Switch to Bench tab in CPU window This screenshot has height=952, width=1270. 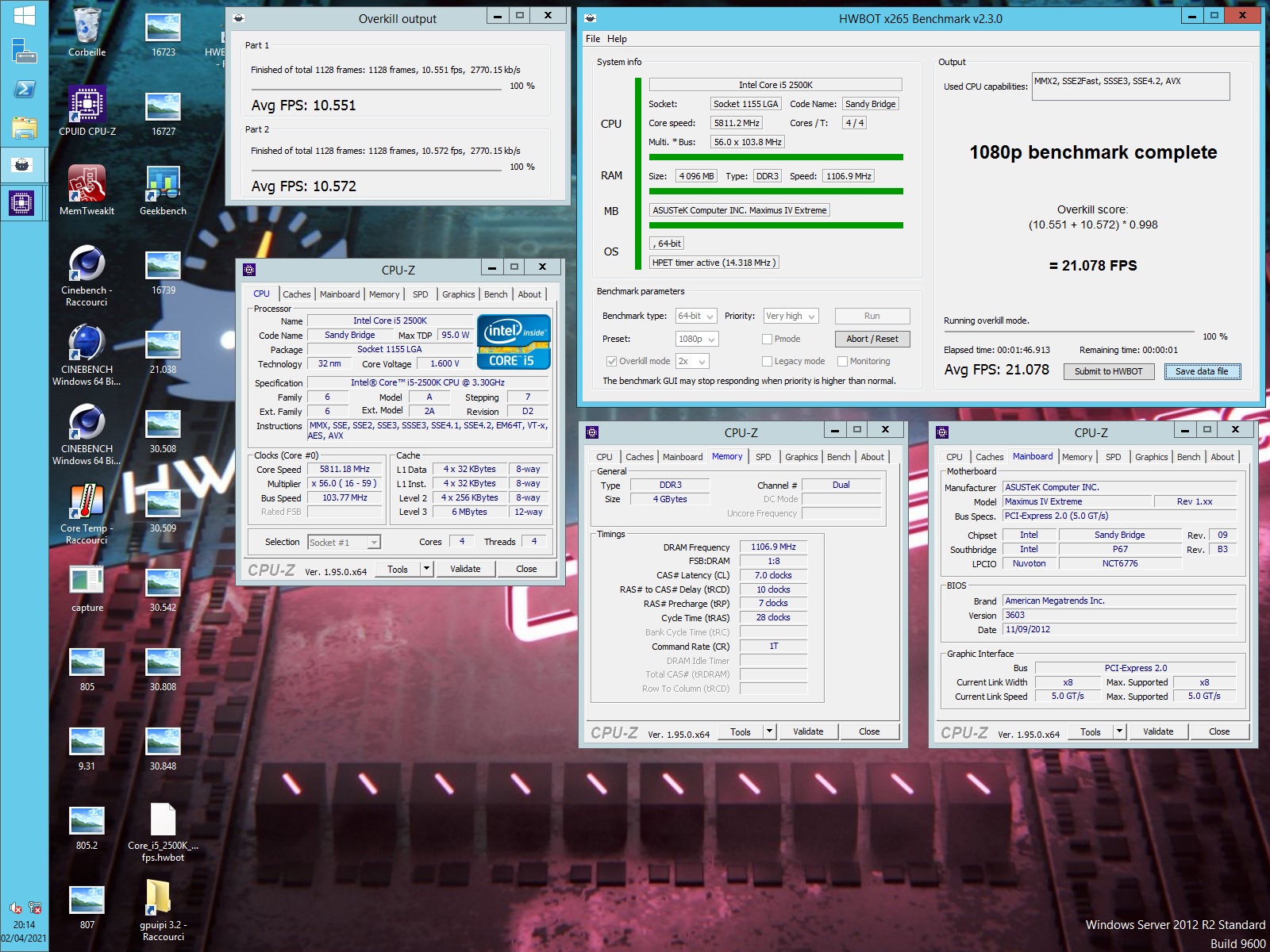495,294
